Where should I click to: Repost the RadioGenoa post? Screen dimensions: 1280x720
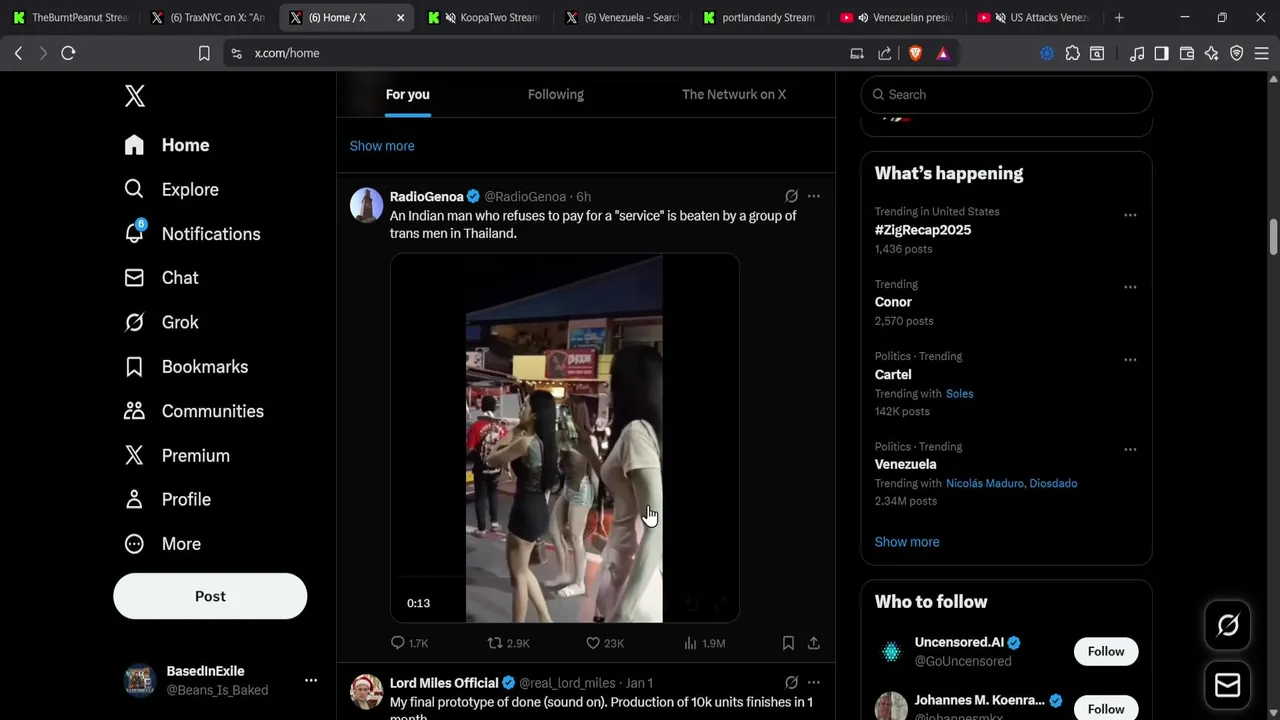508,643
